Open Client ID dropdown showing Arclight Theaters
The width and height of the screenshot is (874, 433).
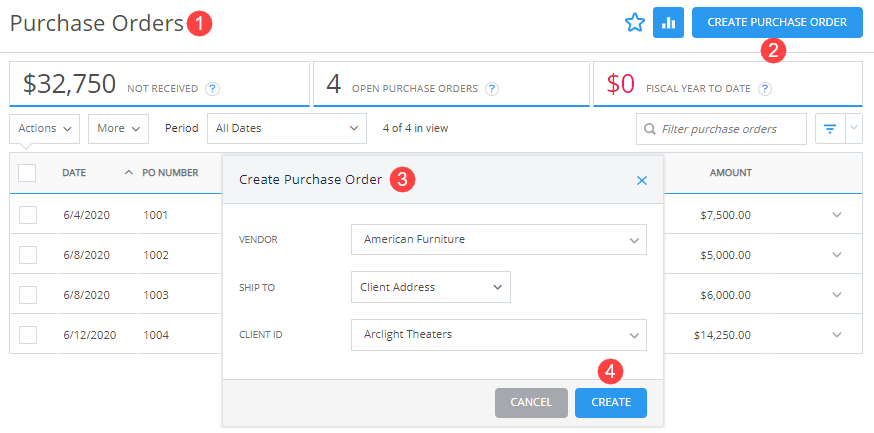point(499,335)
